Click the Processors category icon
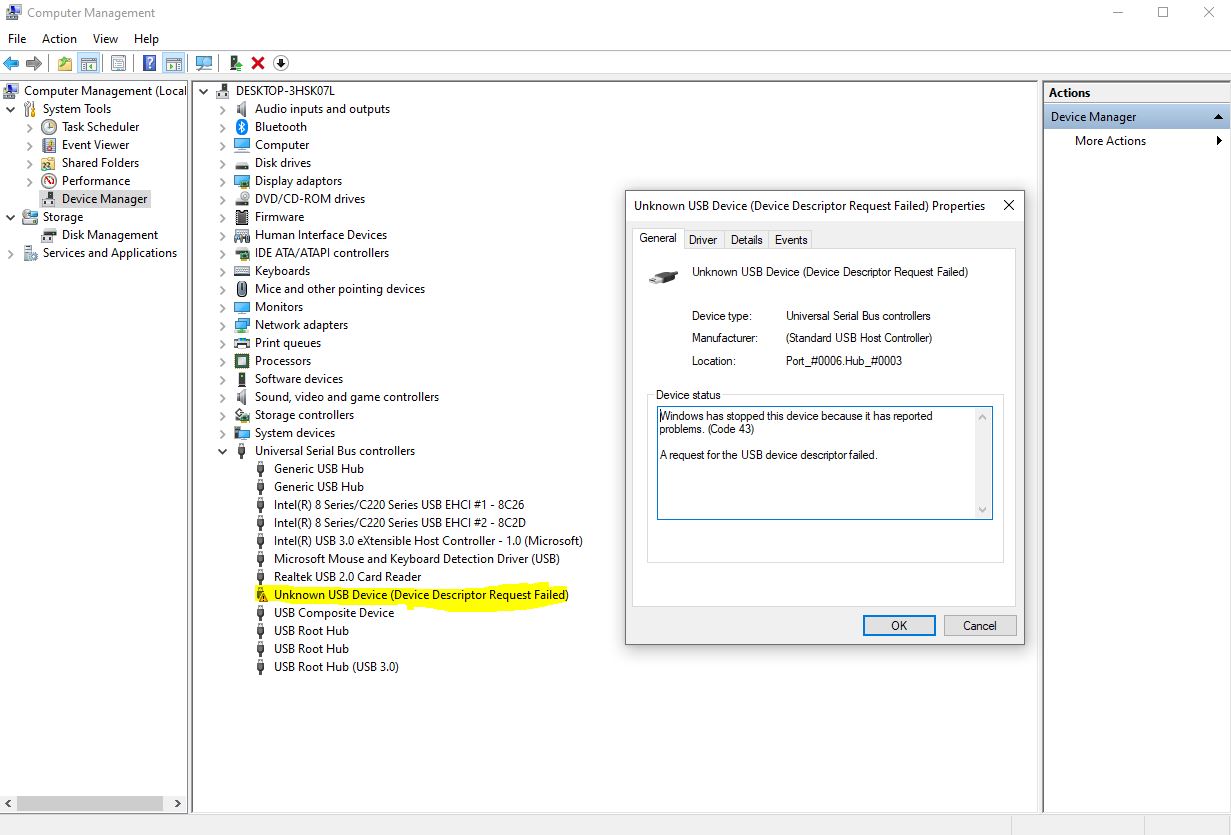The height and width of the screenshot is (835, 1231). tap(241, 361)
